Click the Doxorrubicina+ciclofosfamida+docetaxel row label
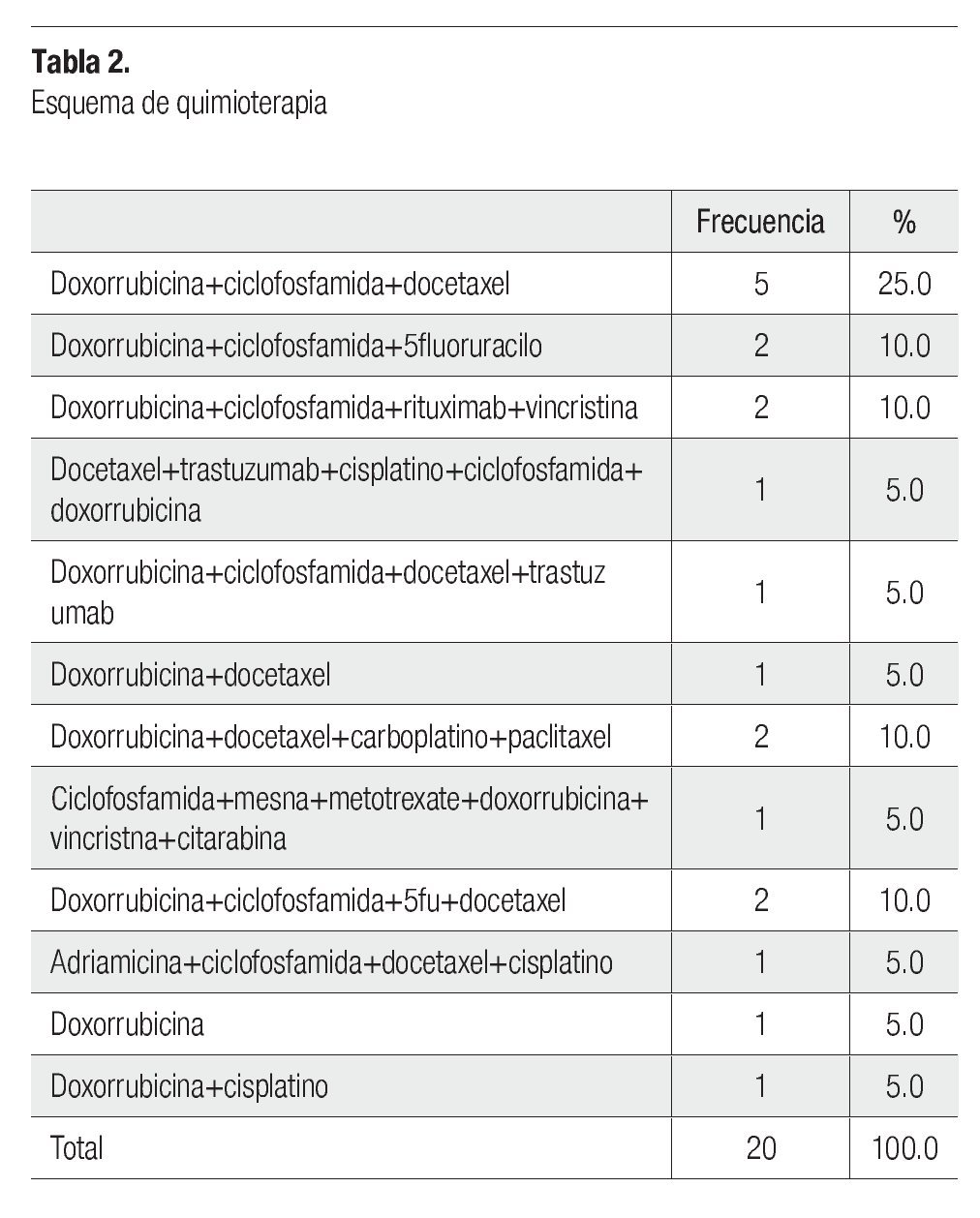 click(280, 284)
